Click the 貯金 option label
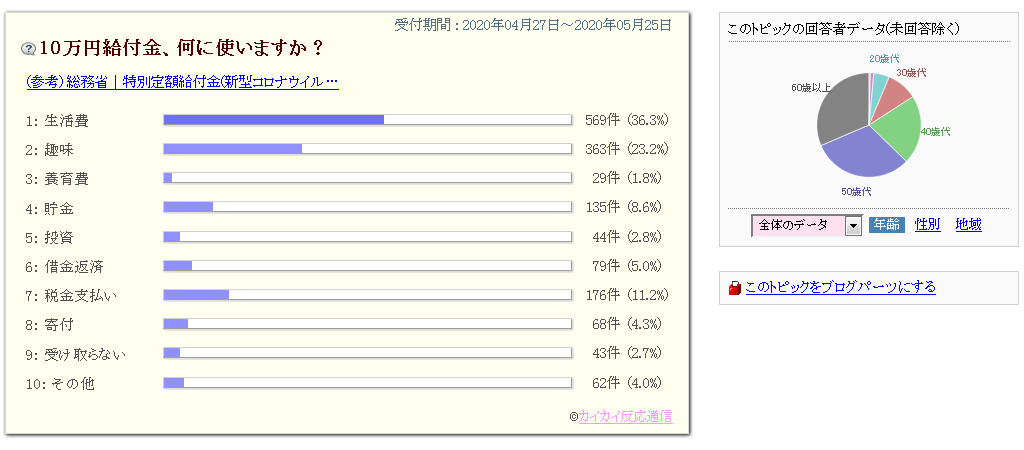The width and height of the screenshot is (1024, 450). coord(59,208)
